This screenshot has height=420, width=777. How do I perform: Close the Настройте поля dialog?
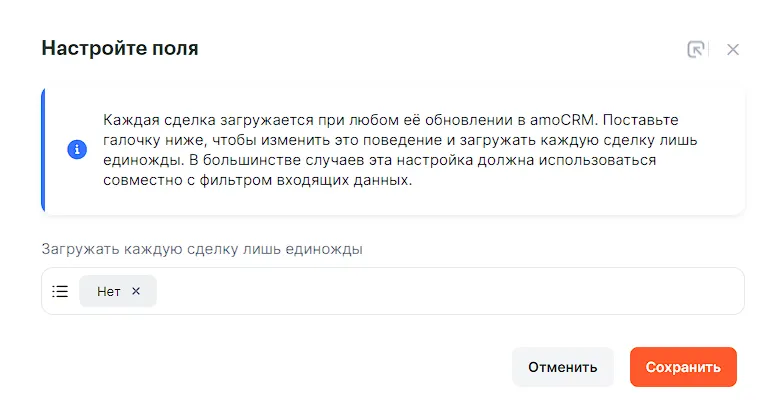click(733, 49)
